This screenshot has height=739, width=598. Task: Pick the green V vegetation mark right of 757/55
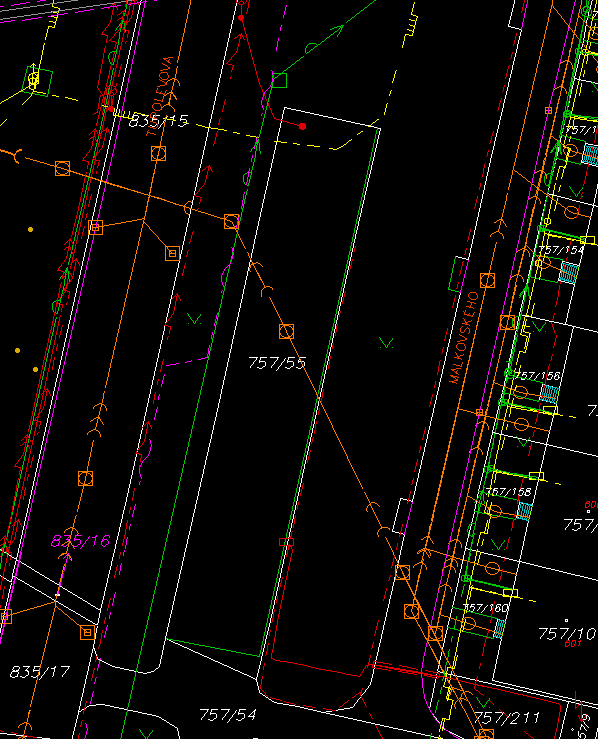click(x=386, y=343)
